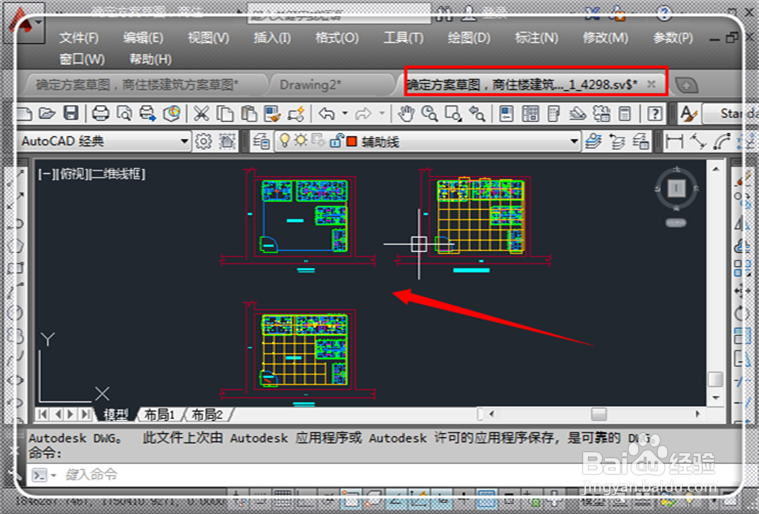Click the Undo arrow icon
The height and width of the screenshot is (514, 759).
point(327,114)
